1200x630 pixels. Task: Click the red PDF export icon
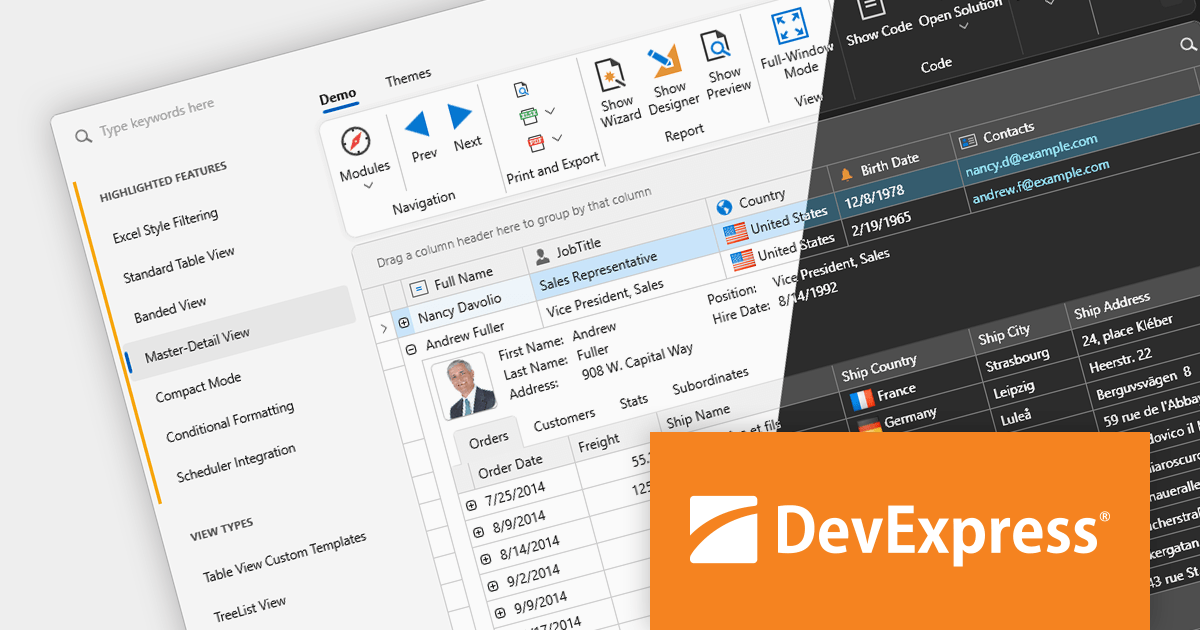point(536,142)
